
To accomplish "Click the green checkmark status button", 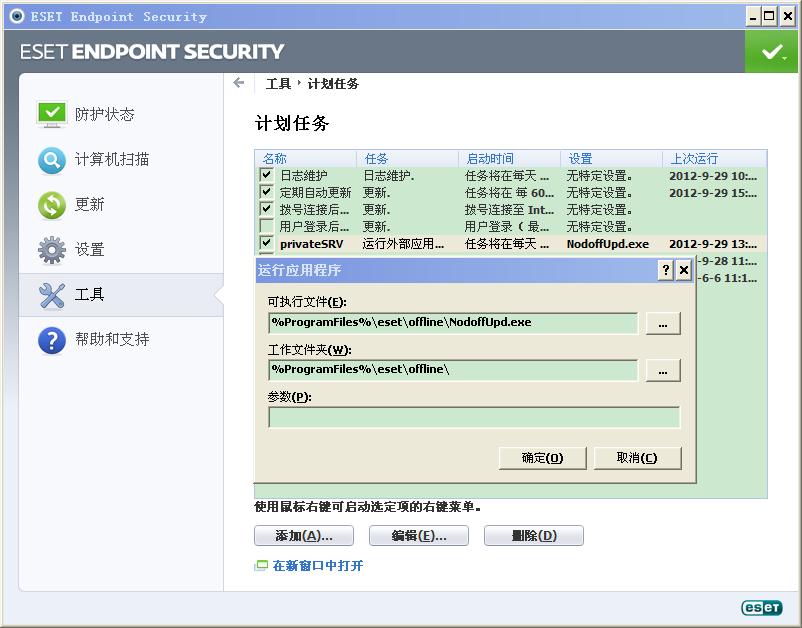I will point(772,51).
